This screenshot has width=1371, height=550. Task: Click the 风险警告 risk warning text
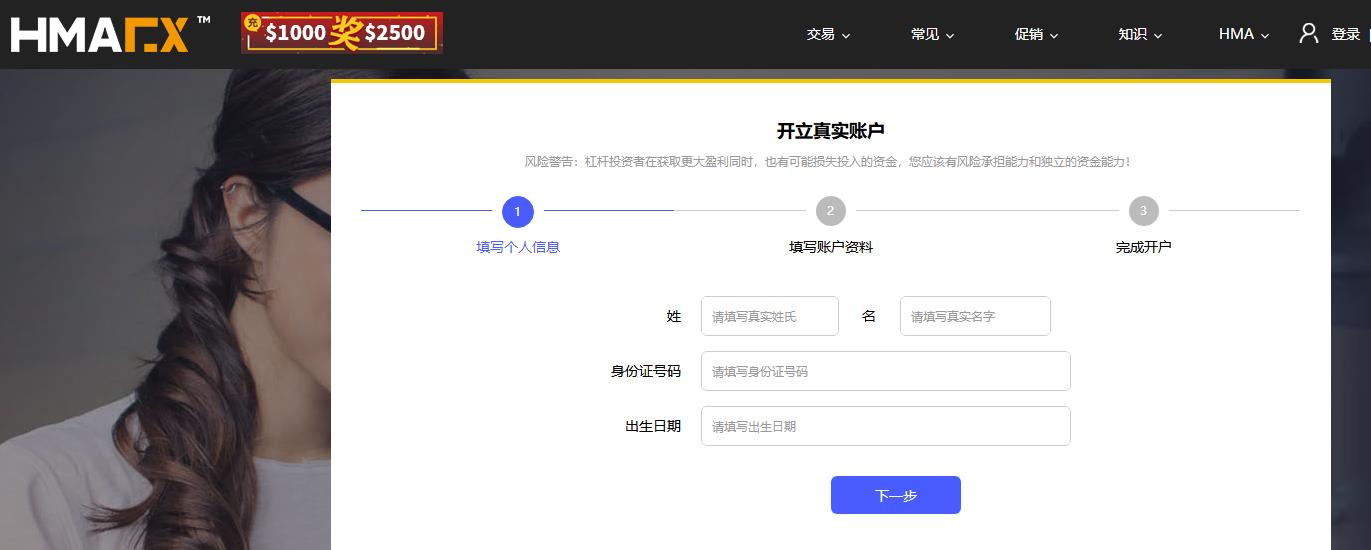click(x=828, y=162)
